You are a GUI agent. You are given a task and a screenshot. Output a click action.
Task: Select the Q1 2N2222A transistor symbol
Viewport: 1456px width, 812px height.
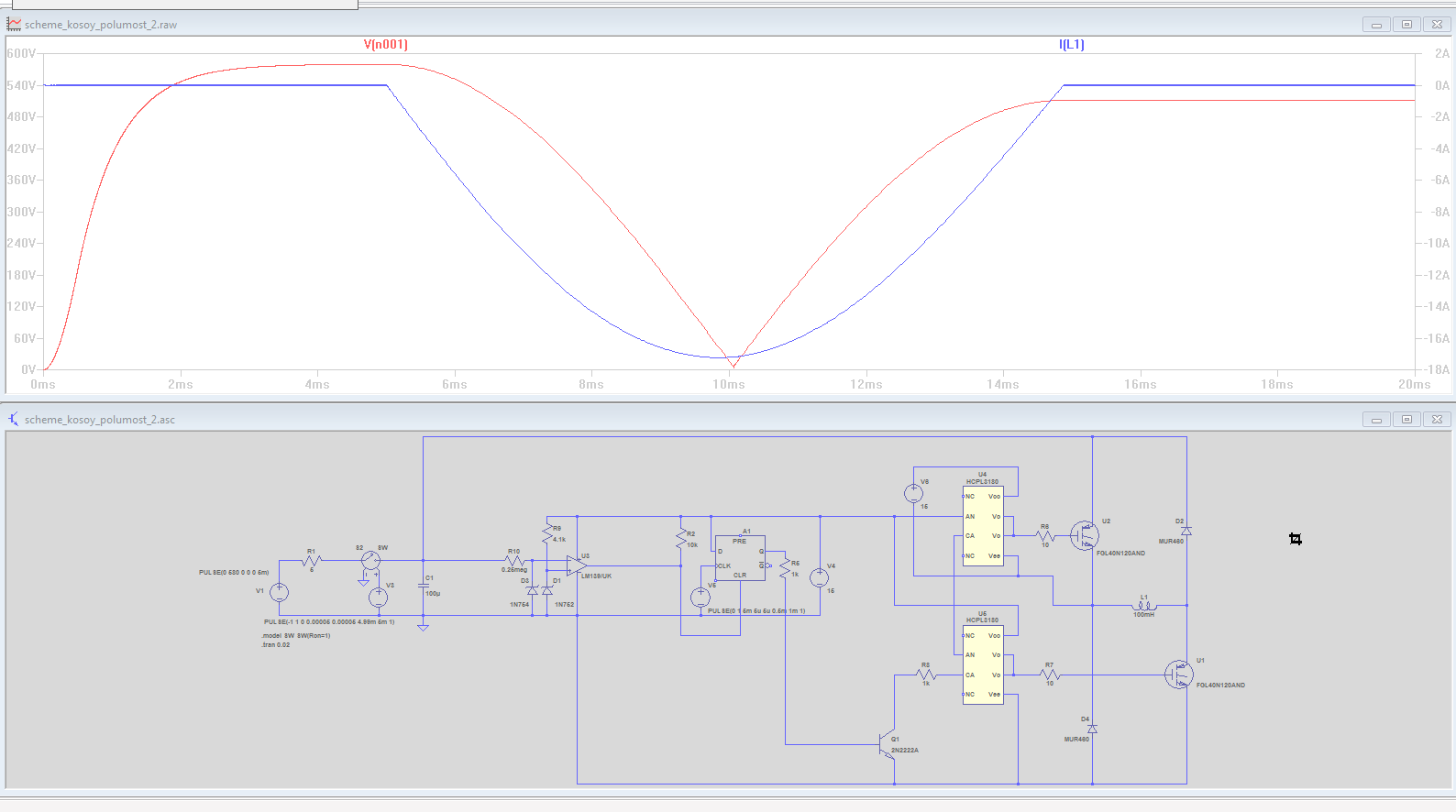887,744
